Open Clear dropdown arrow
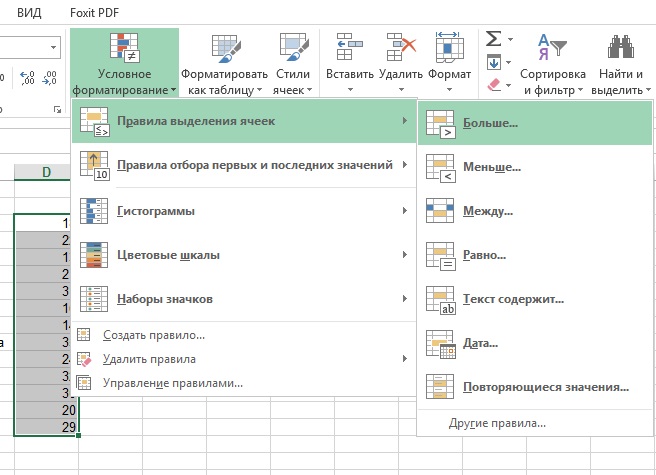This screenshot has height=475, width=656. pyautogui.click(x=509, y=85)
